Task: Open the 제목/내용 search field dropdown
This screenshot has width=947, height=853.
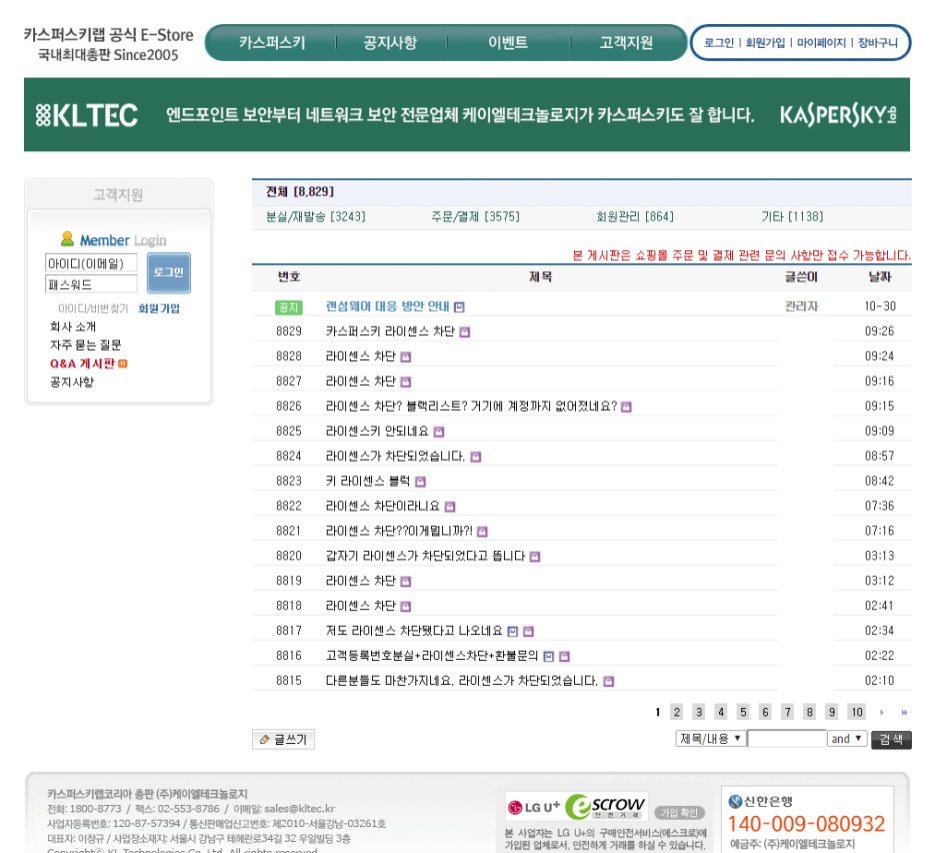Action: (x=711, y=739)
